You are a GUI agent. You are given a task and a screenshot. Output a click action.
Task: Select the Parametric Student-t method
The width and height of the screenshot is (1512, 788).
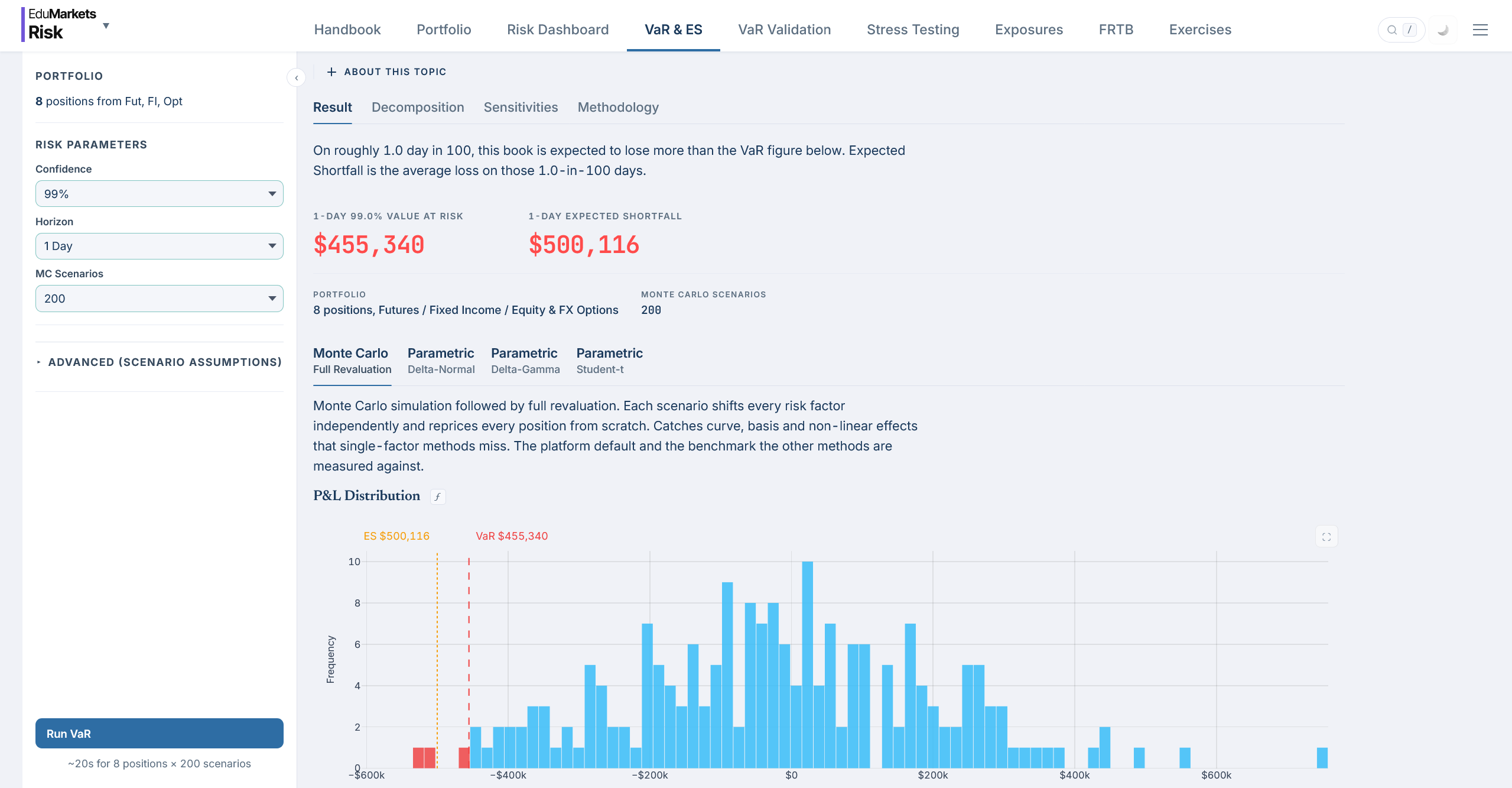609,361
